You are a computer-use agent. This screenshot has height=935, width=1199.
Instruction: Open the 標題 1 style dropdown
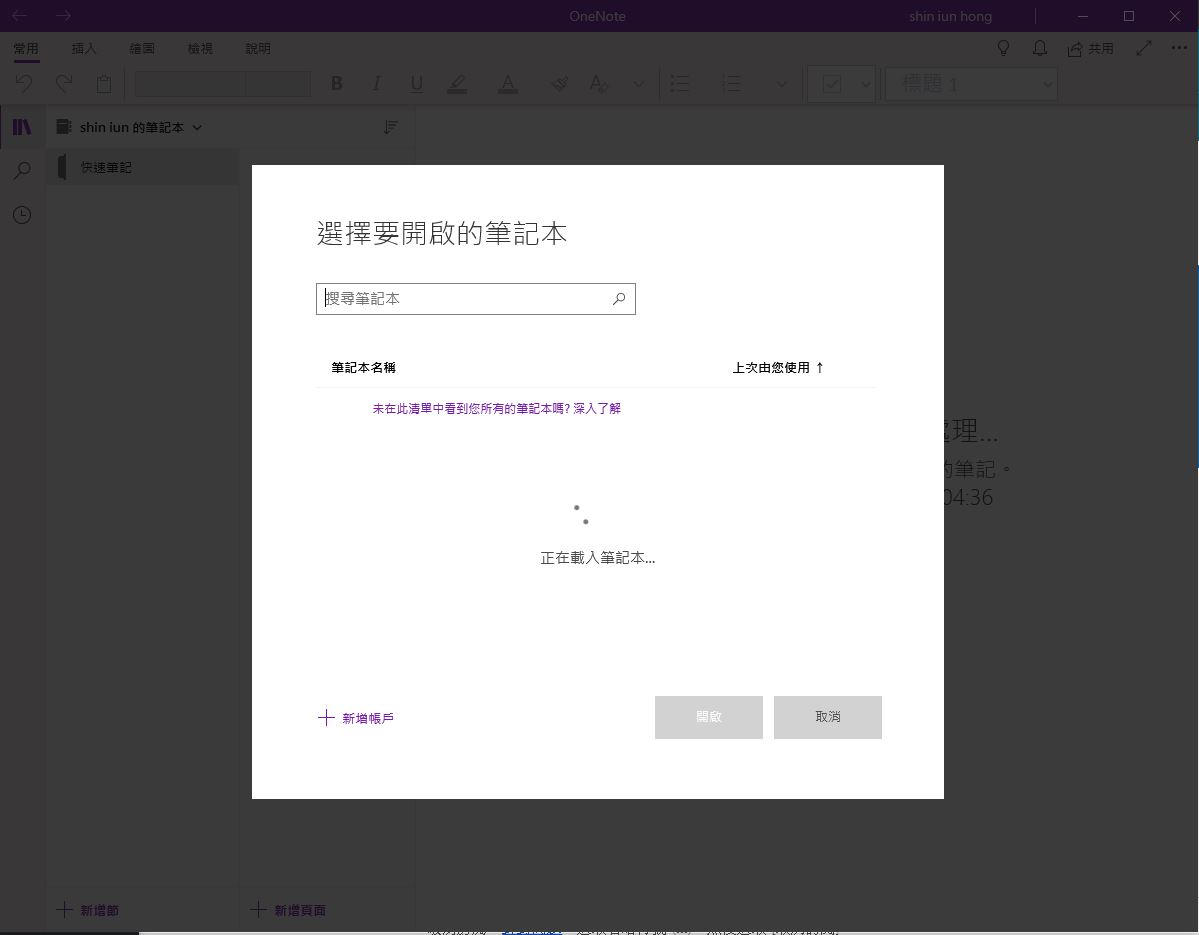[971, 84]
